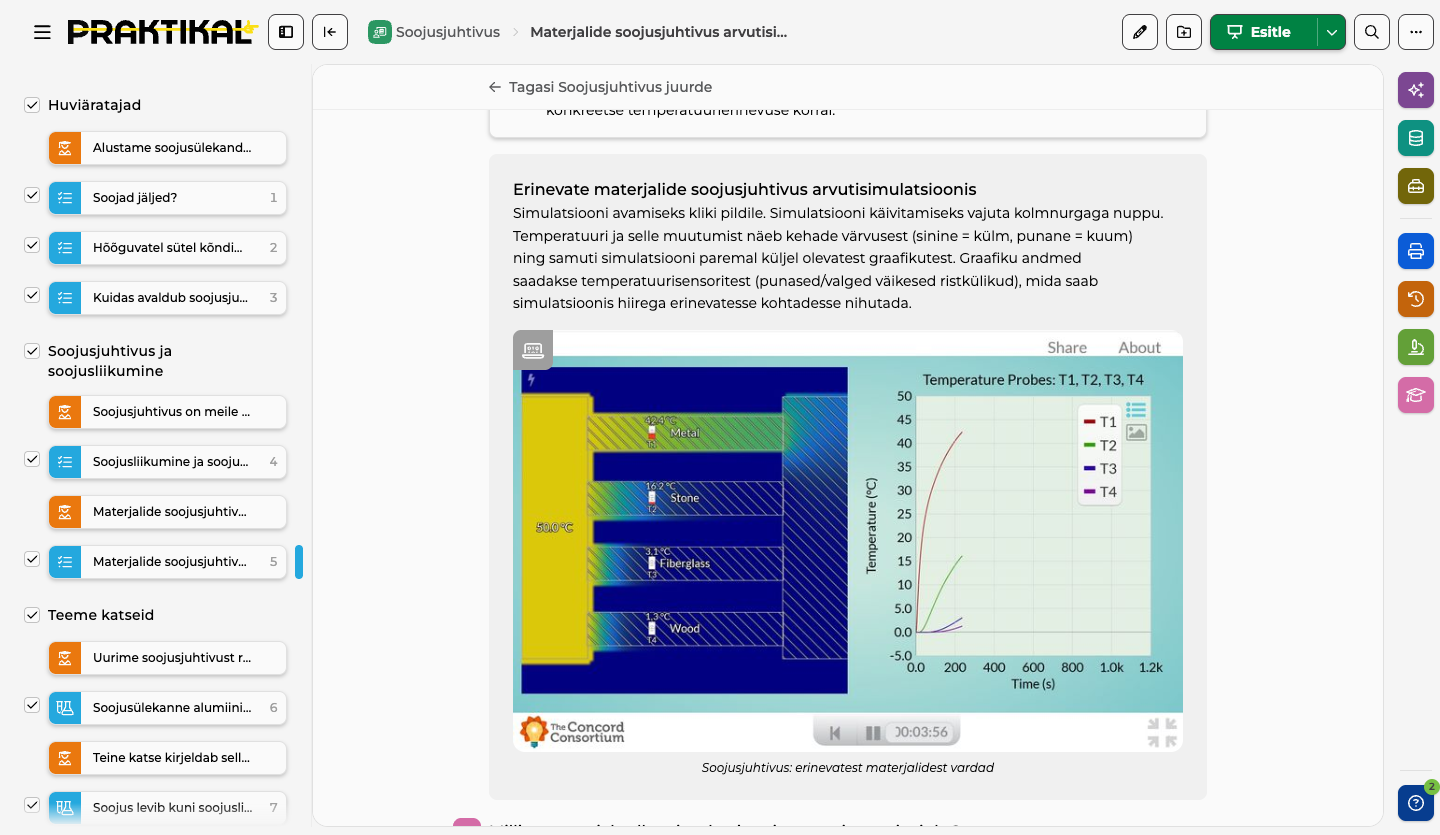Toggle checkbox beside Kuidas avaldub soojusju...
Viewport: 1440px width, 835px height.
tap(32, 295)
